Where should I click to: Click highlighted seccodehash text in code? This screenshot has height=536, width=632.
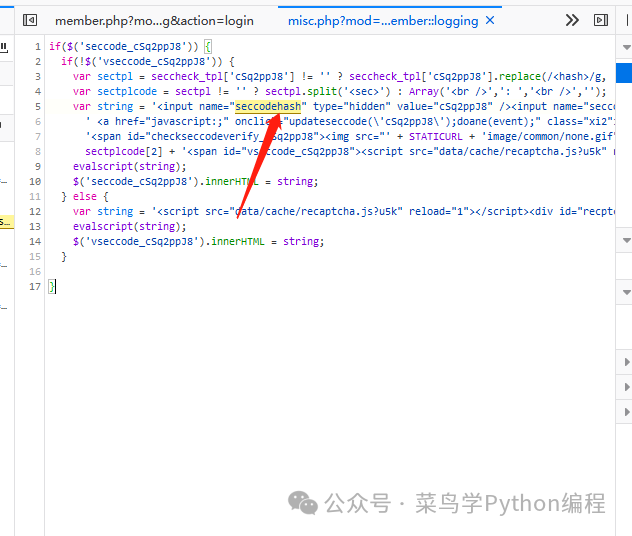(268, 106)
